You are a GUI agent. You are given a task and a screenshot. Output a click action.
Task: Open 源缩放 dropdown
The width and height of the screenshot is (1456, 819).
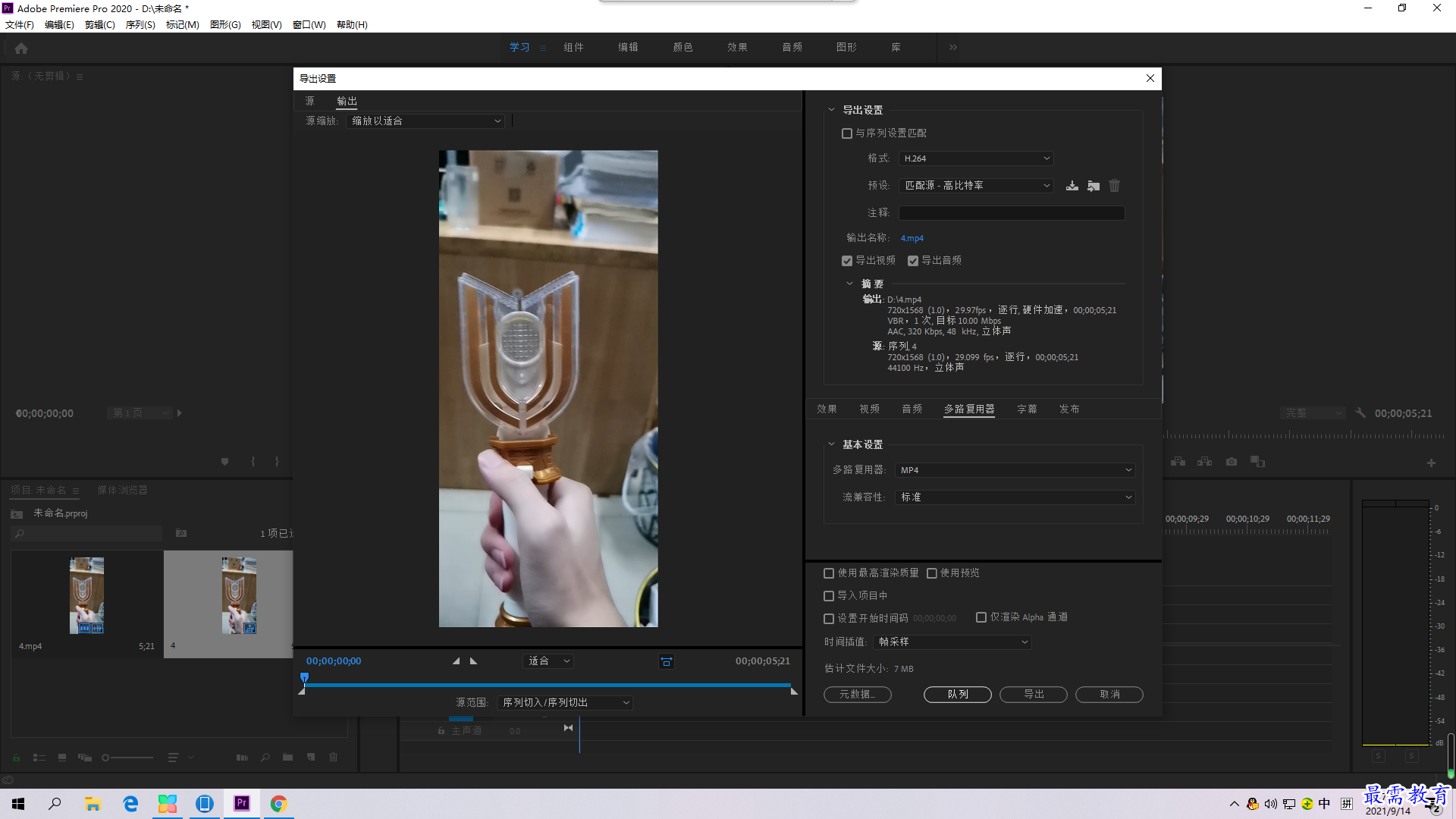[425, 121]
